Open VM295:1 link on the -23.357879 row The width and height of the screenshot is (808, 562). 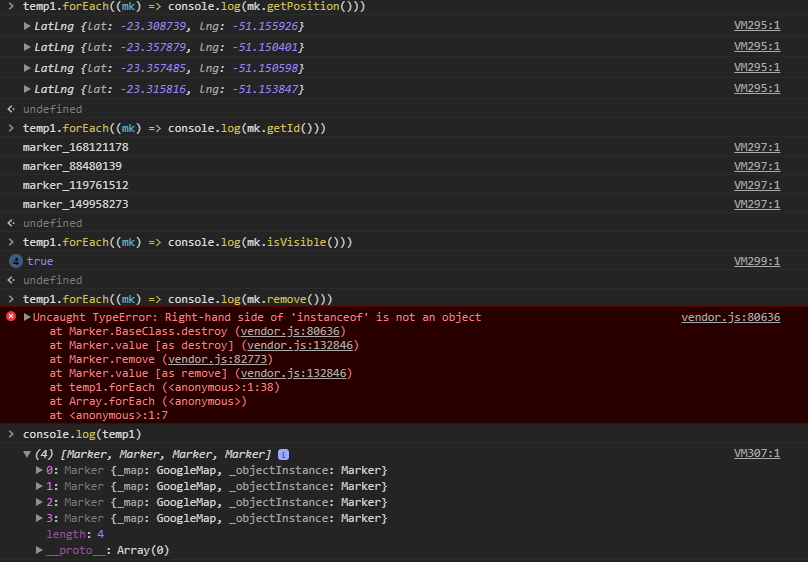coord(756,46)
